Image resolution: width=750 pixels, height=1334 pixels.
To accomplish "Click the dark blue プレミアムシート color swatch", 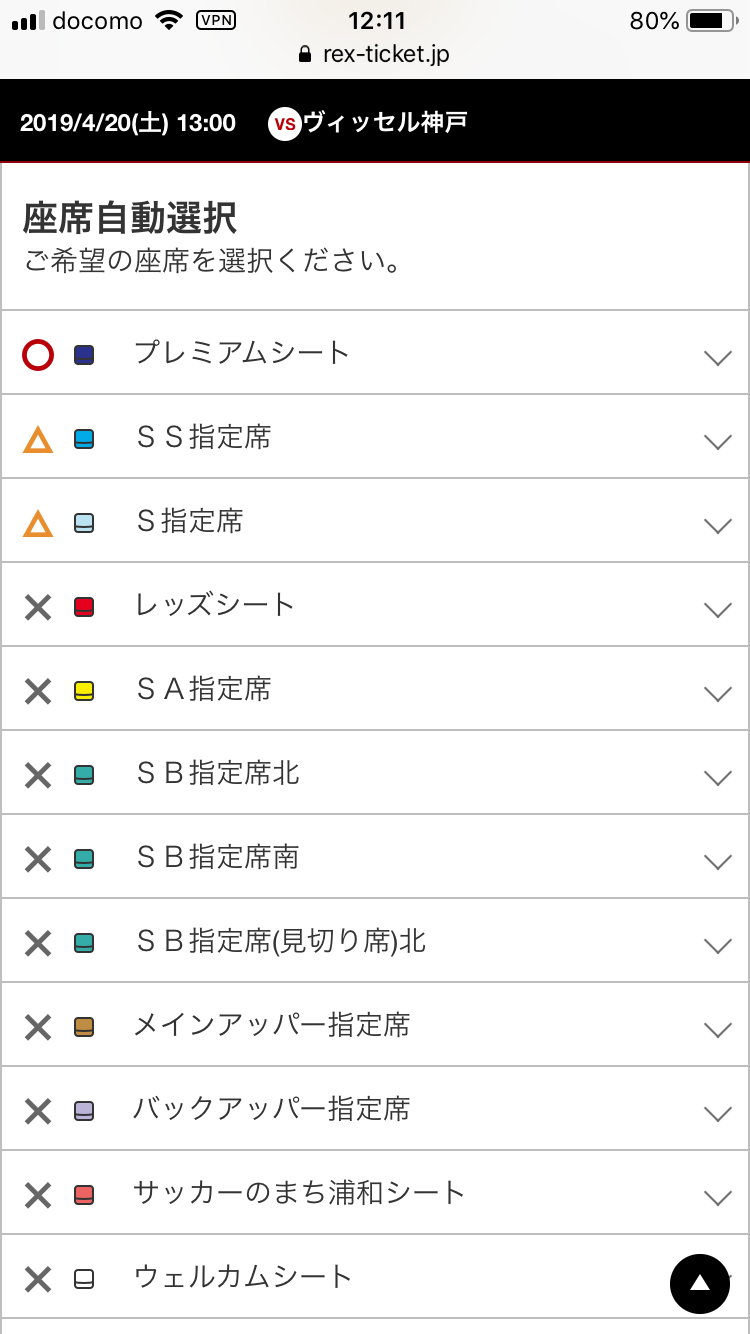I will (85, 354).
